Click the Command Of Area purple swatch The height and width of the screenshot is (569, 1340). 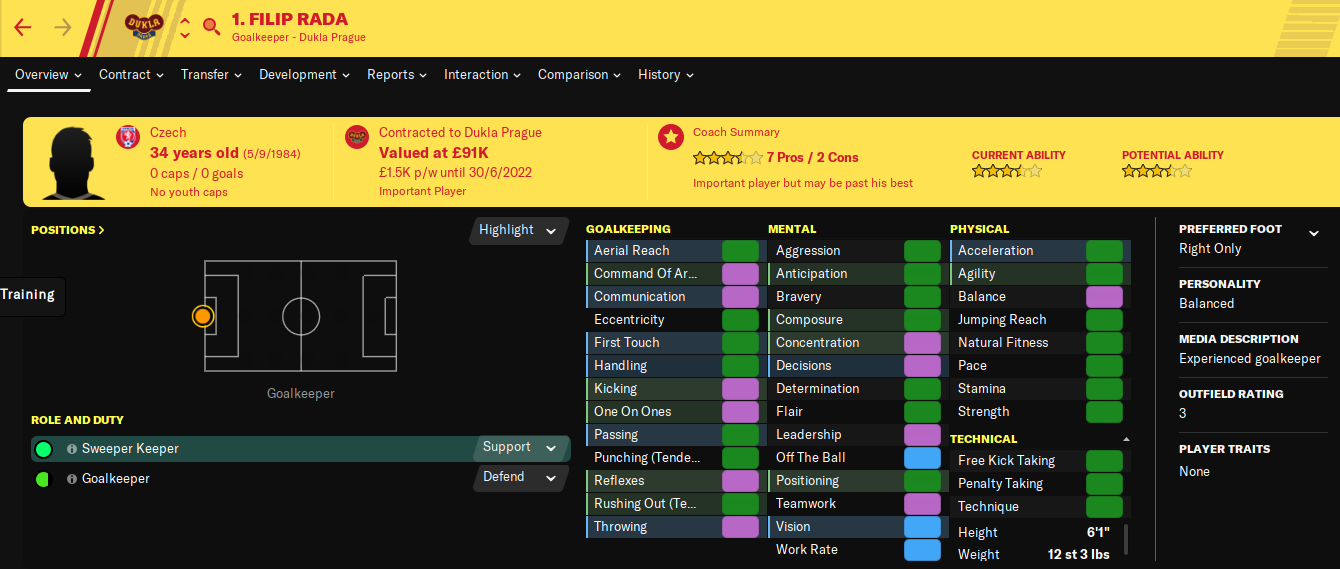(x=740, y=274)
